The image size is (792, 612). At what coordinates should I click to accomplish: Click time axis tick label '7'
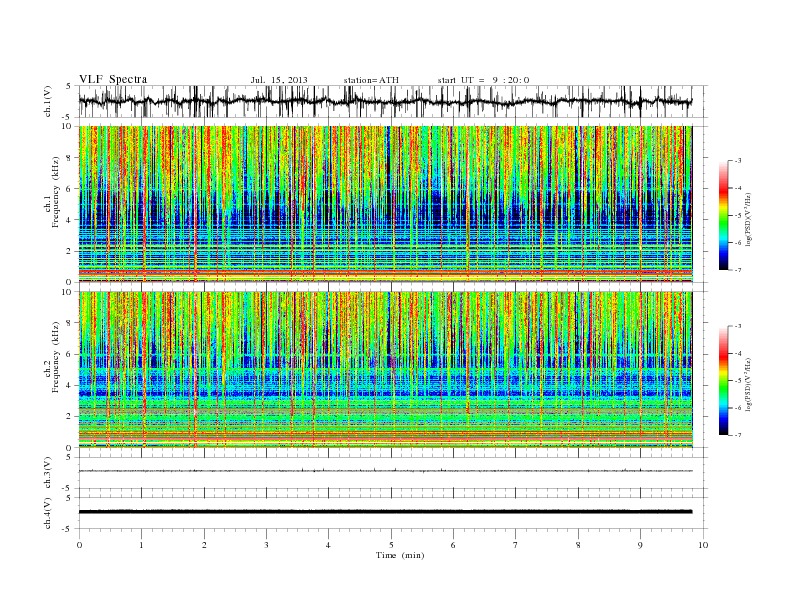point(516,545)
